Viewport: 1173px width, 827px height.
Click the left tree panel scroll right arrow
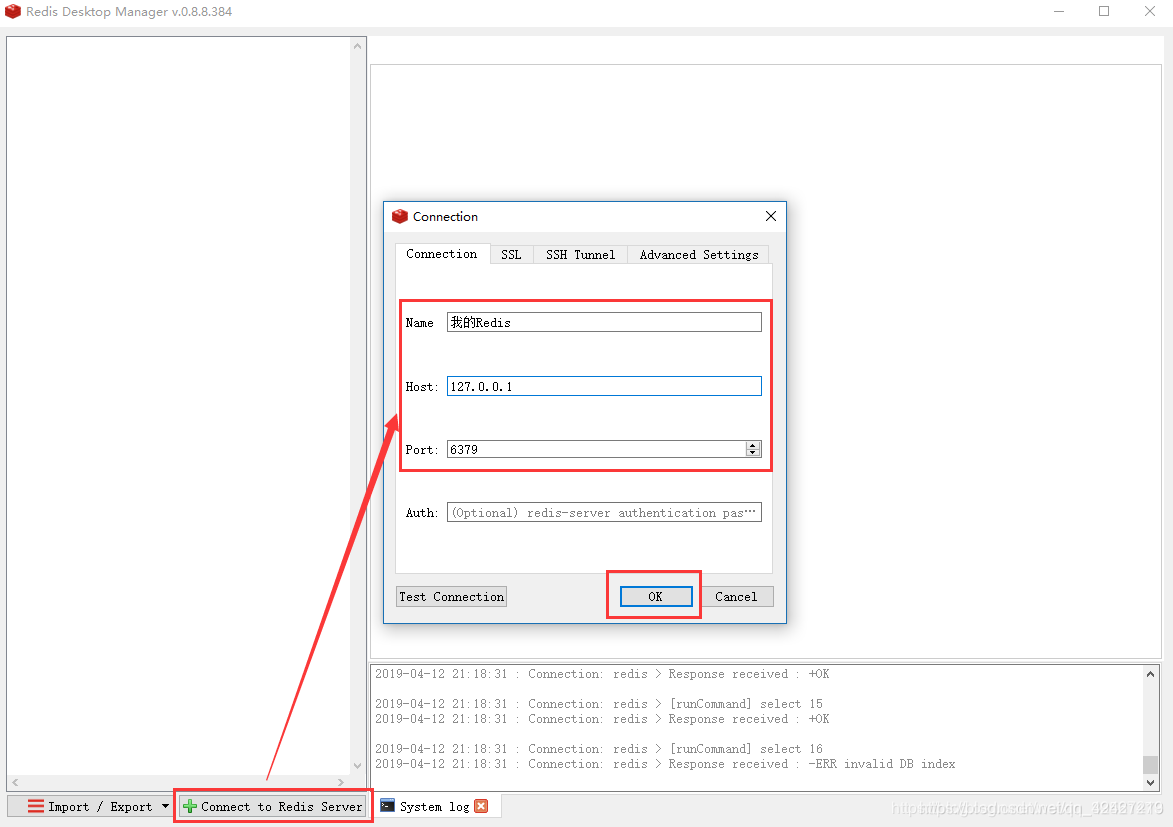pos(341,782)
